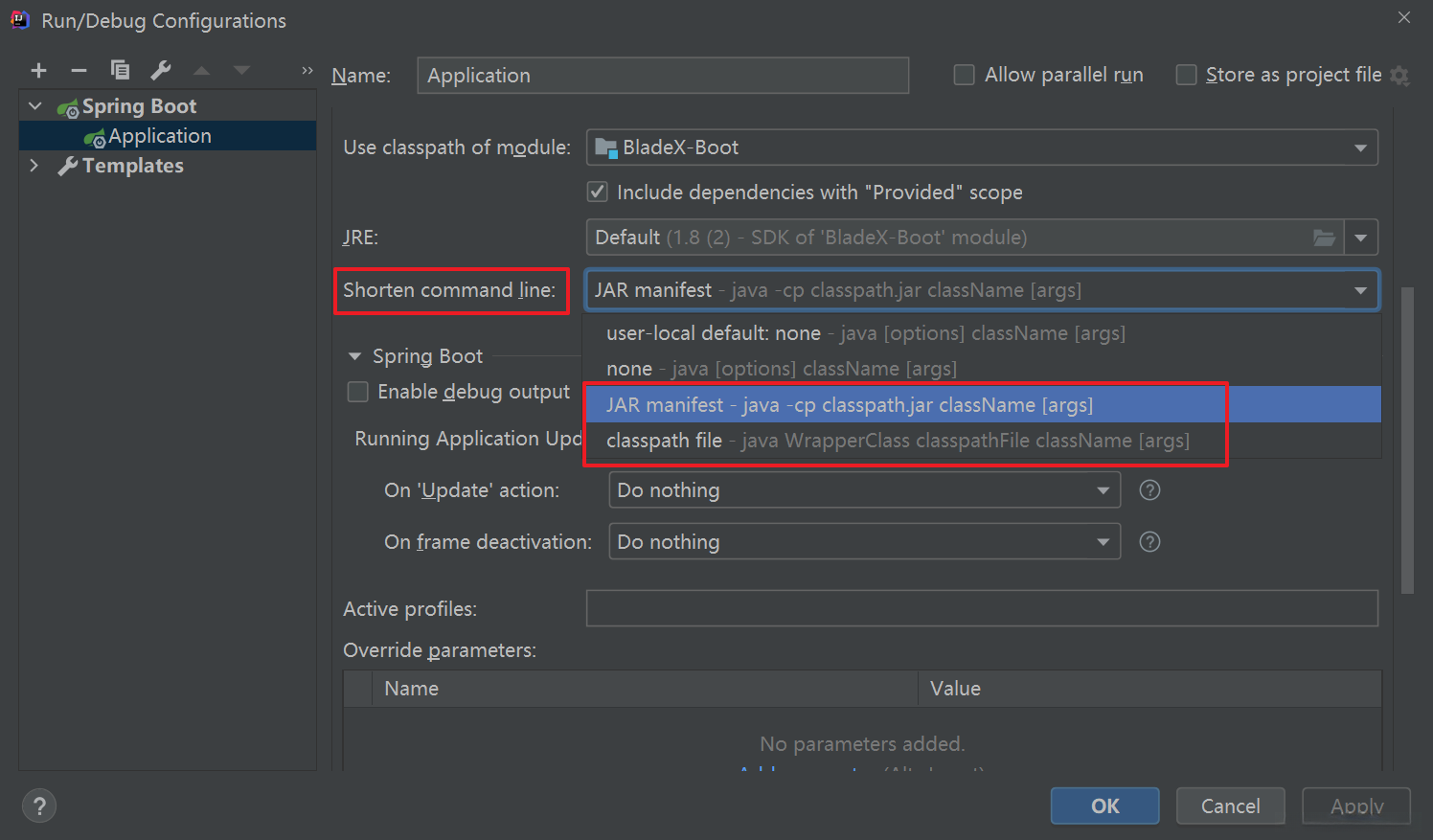The image size is (1433, 840).
Task: Copy the selected configuration
Action: click(x=120, y=70)
